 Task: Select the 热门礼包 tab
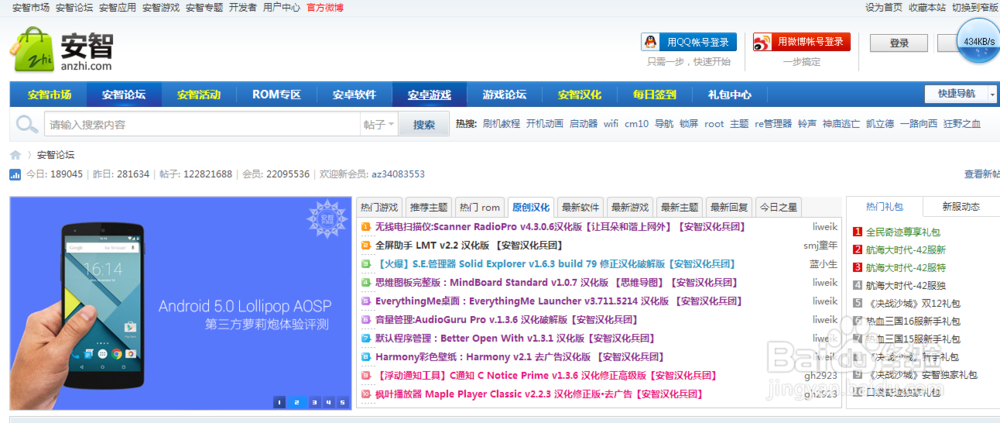pos(885,207)
